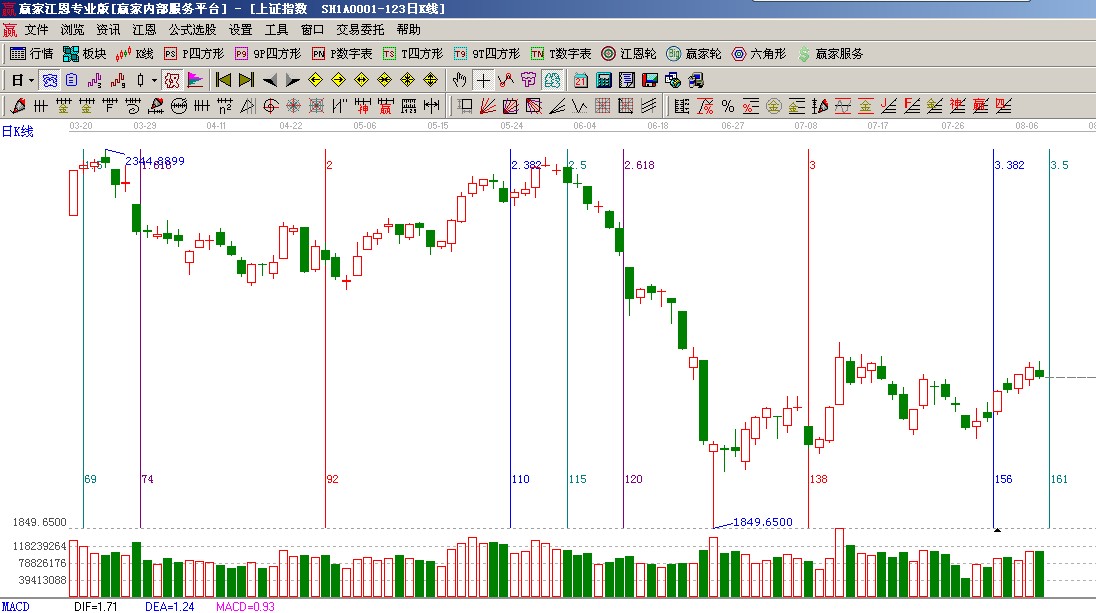Click the yellow diamond left-arrow icon
Image resolution: width=1096 pixels, height=613 pixels.
(x=315, y=80)
